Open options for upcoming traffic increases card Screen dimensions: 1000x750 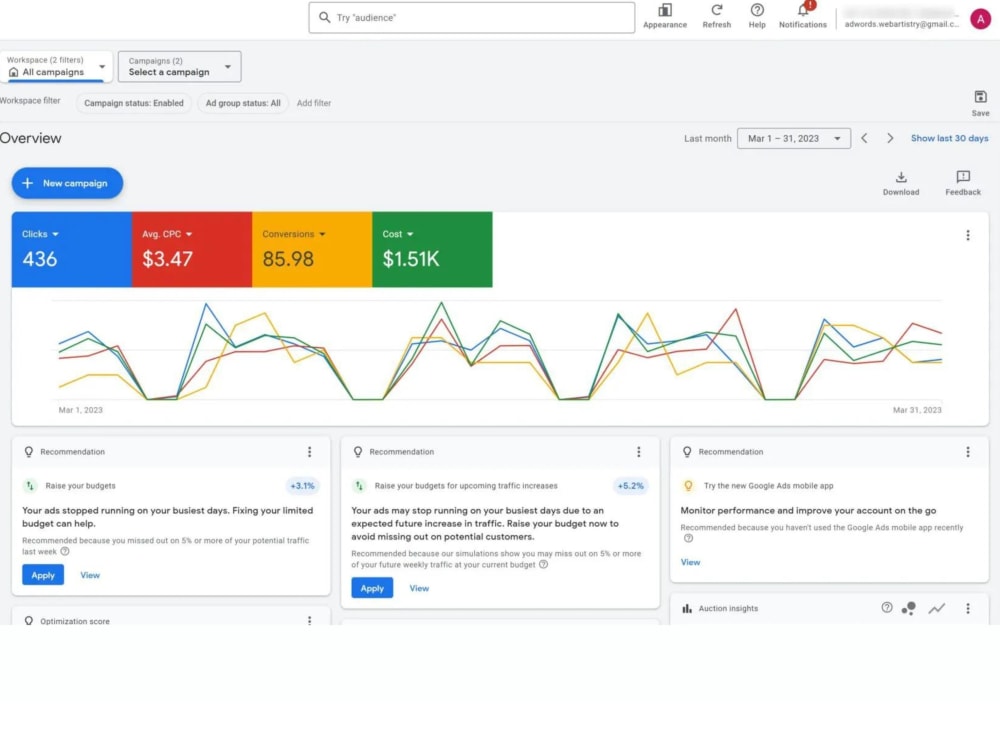pyautogui.click(x=638, y=452)
